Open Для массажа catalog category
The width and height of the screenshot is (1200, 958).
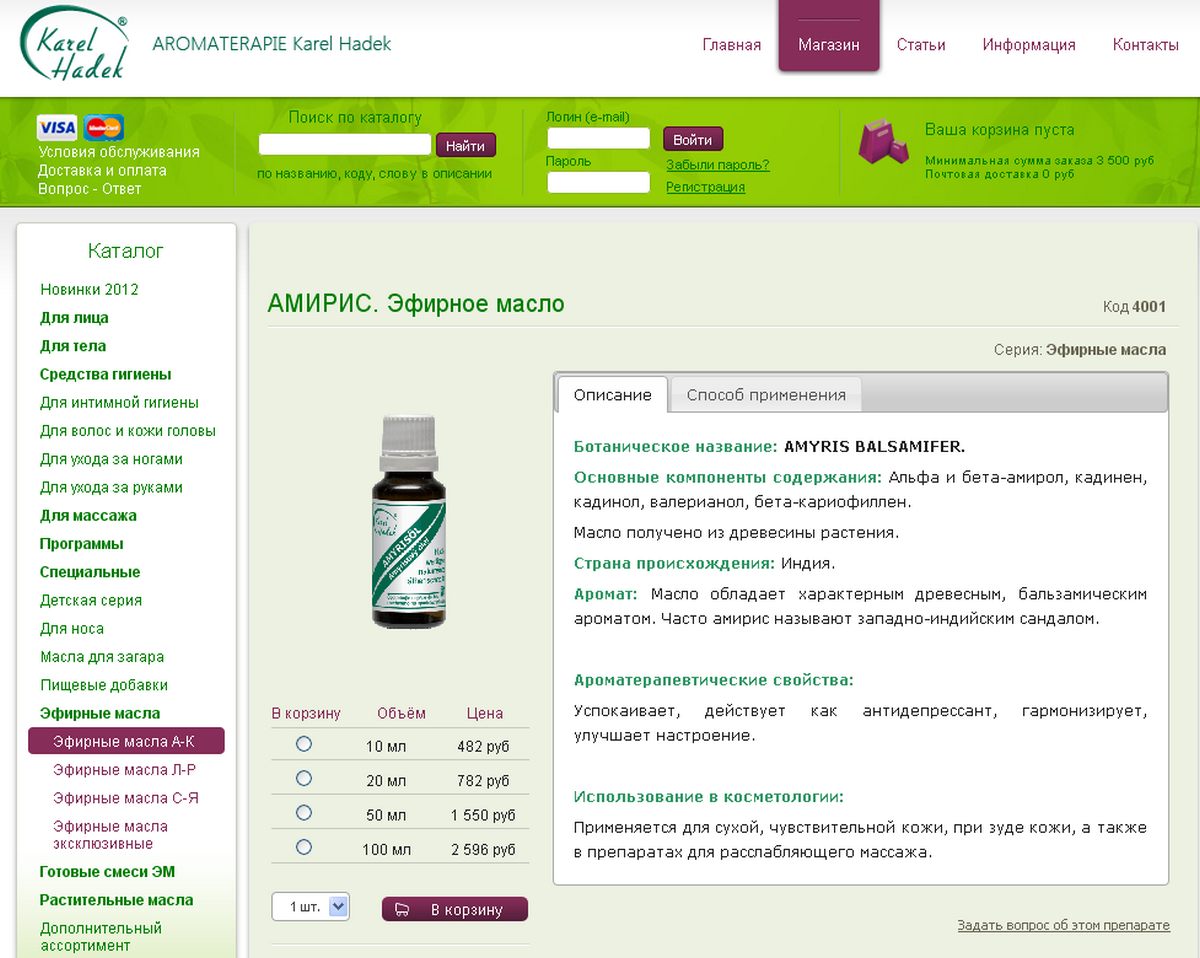click(x=88, y=515)
